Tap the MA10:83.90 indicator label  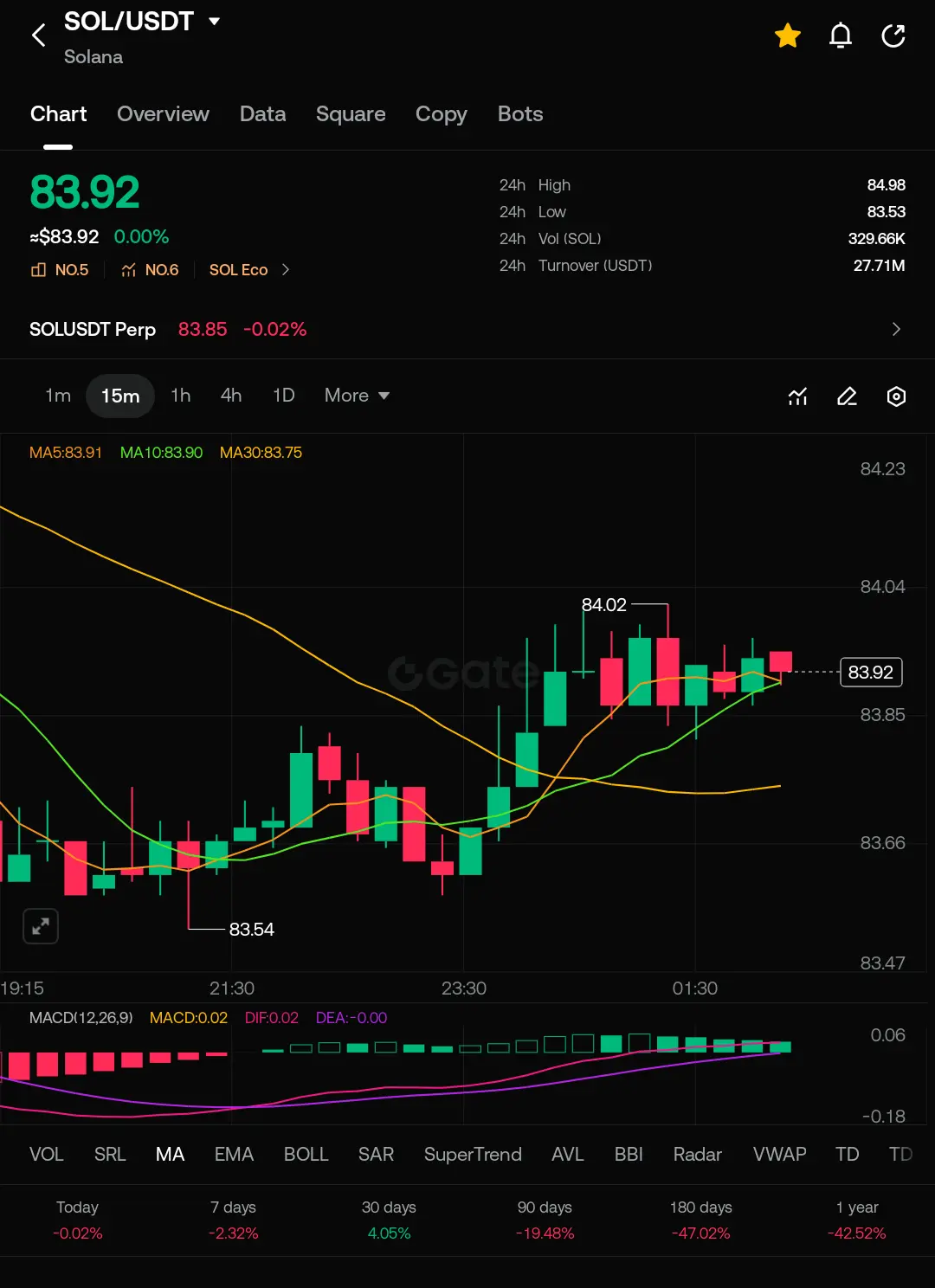(x=161, y=453)
